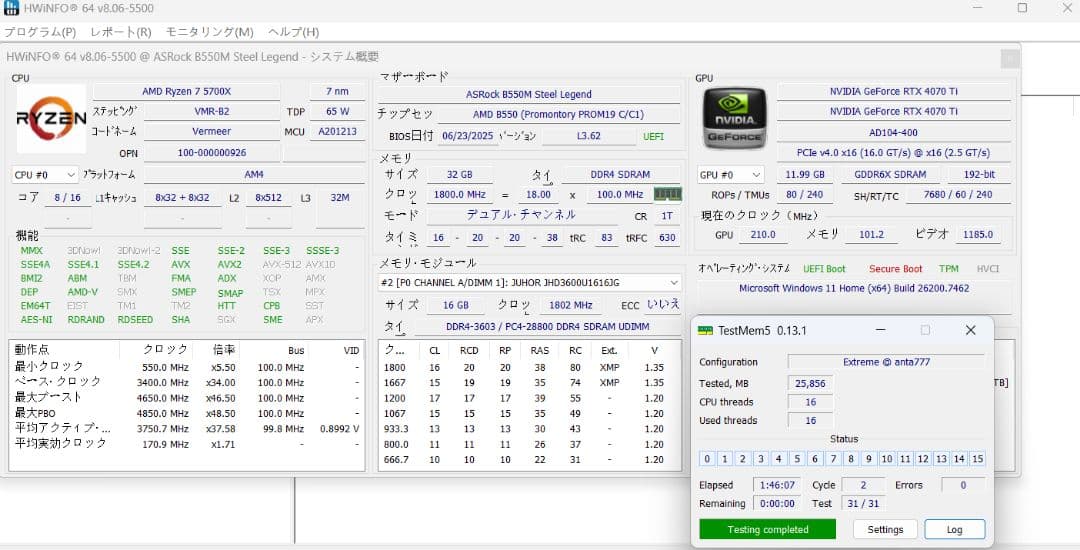1080x550 pixels.
Task: Open the Log in TestMem5
Action: pos(955,529)
